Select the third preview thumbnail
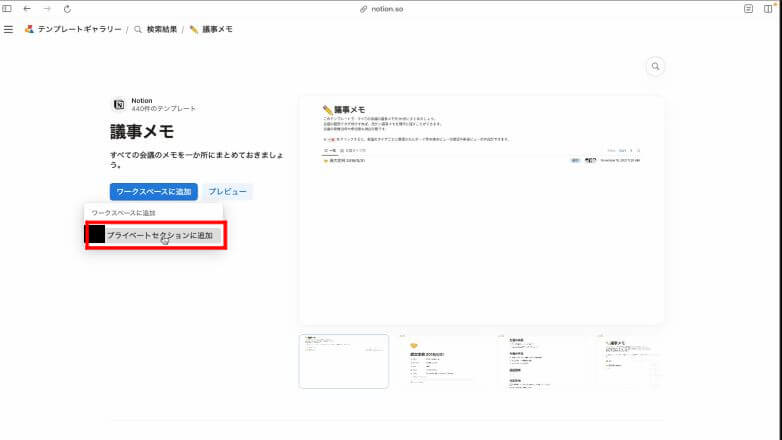 [542, 361]
